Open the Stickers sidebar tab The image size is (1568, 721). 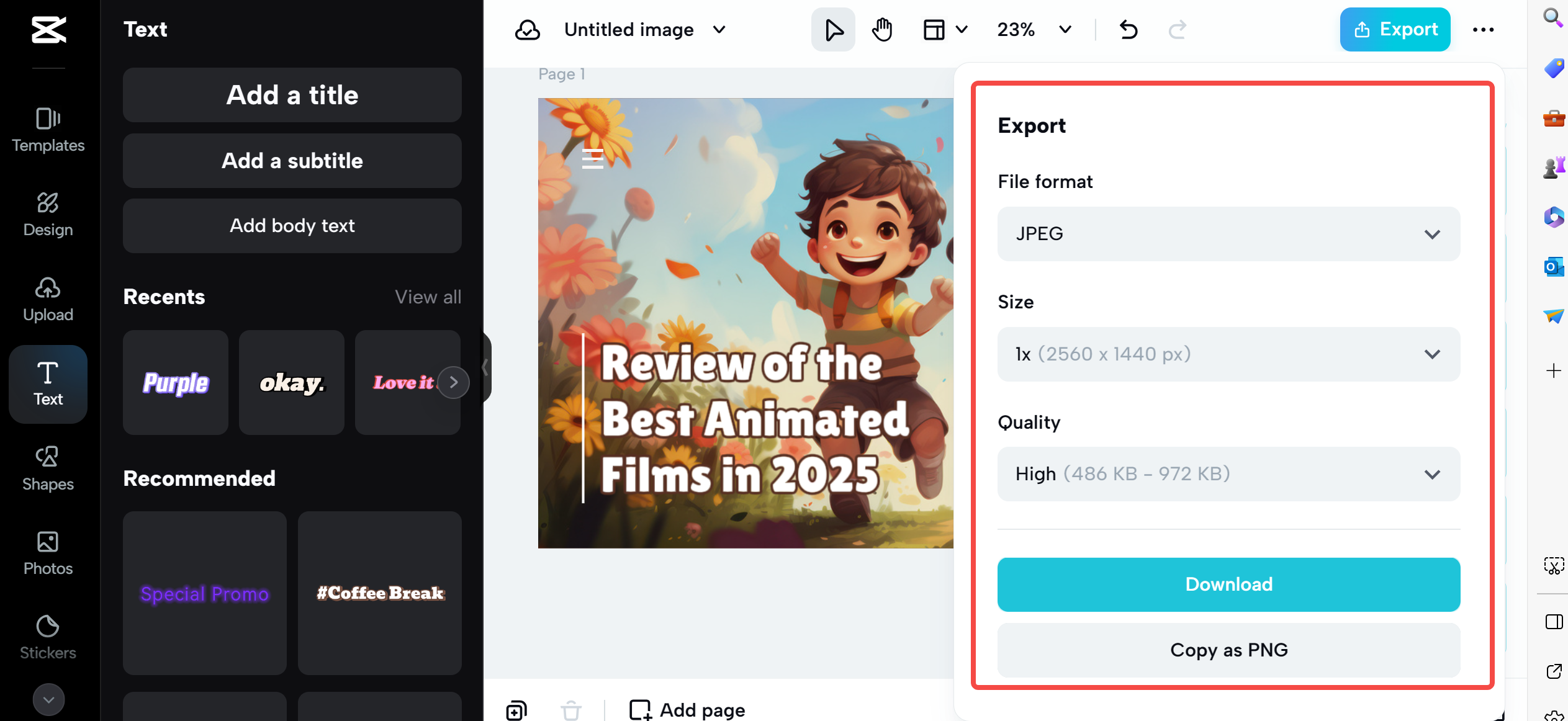[x=48, y=637]
